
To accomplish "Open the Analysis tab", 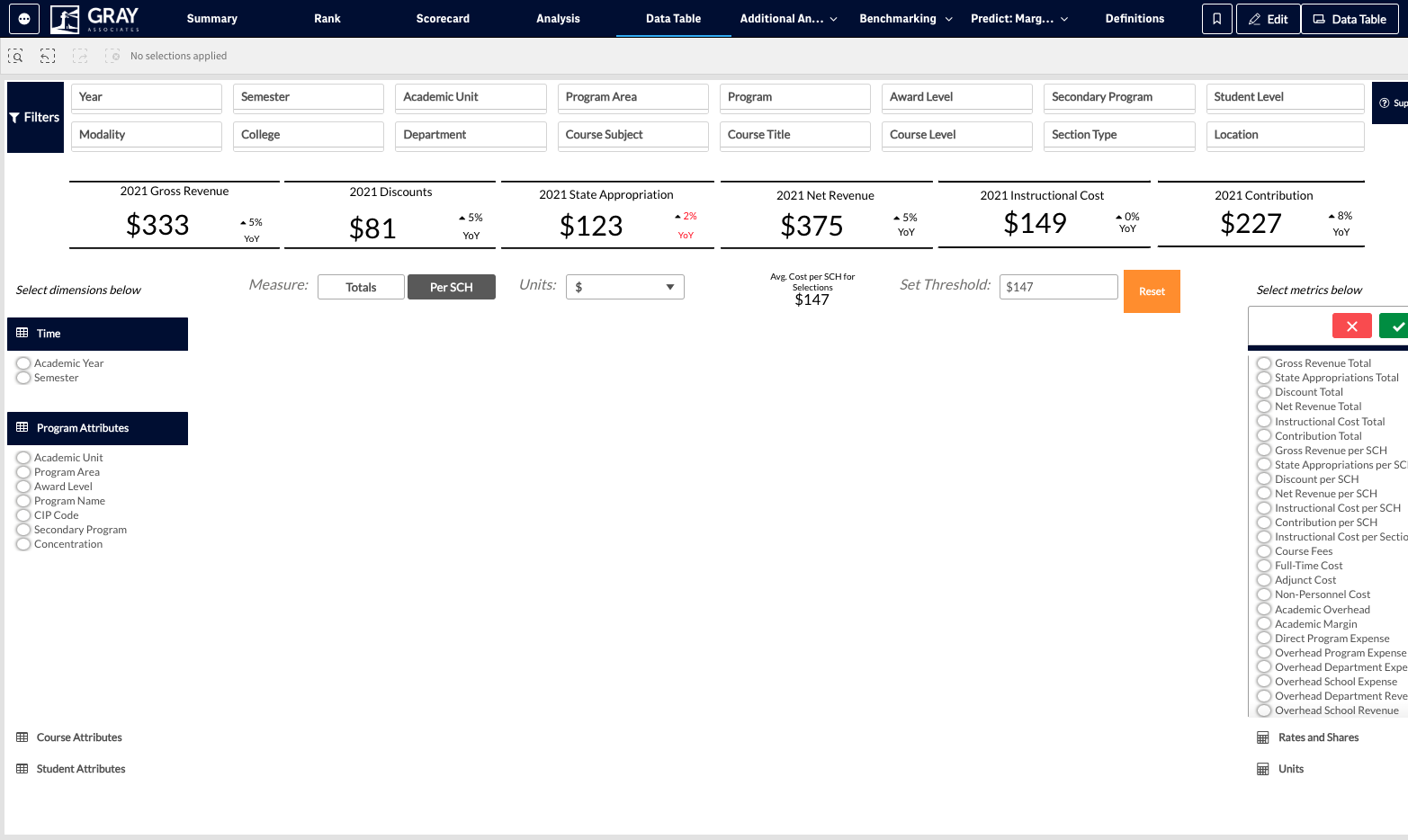I will tap(558, 19).
